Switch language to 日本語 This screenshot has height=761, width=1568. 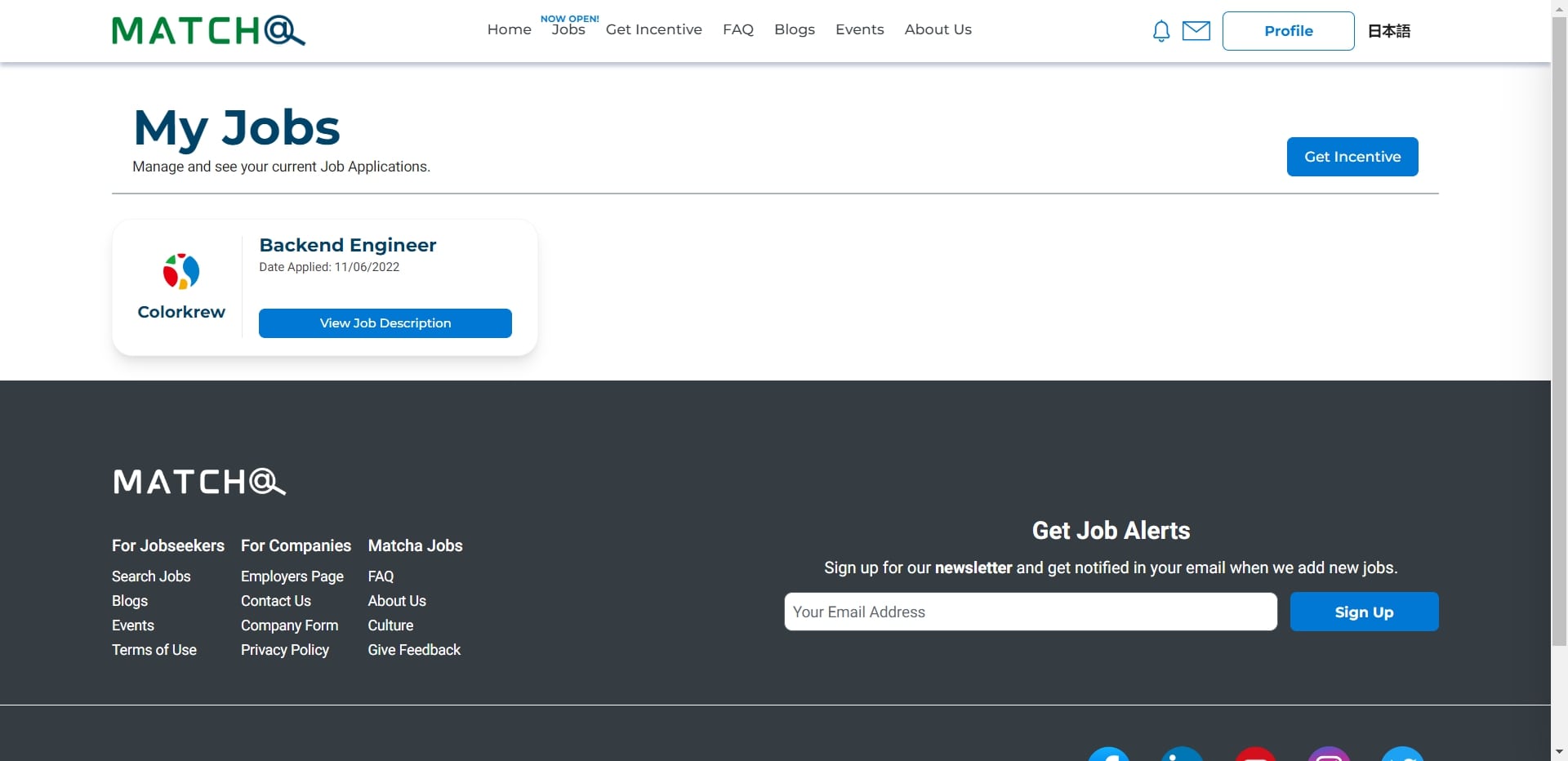coord(1389,31)
